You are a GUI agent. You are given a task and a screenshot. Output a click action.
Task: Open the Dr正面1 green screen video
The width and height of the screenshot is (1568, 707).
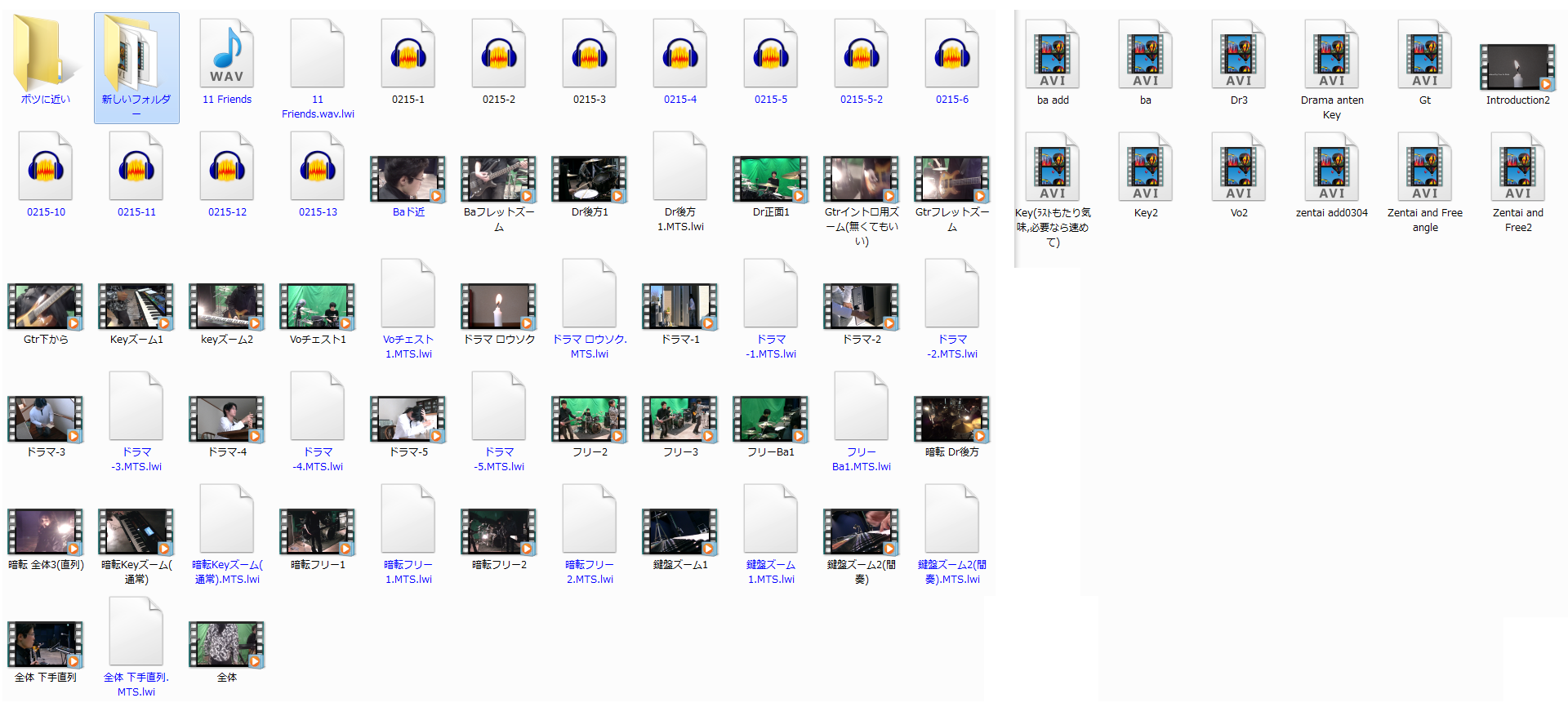(771, 179)
